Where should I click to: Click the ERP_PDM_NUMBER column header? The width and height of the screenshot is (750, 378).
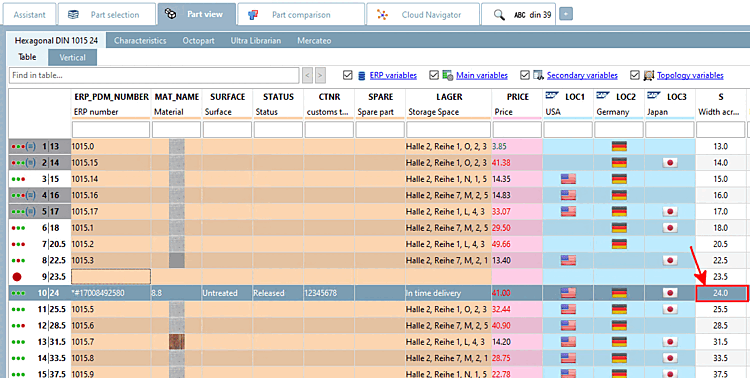coord(111,97)
